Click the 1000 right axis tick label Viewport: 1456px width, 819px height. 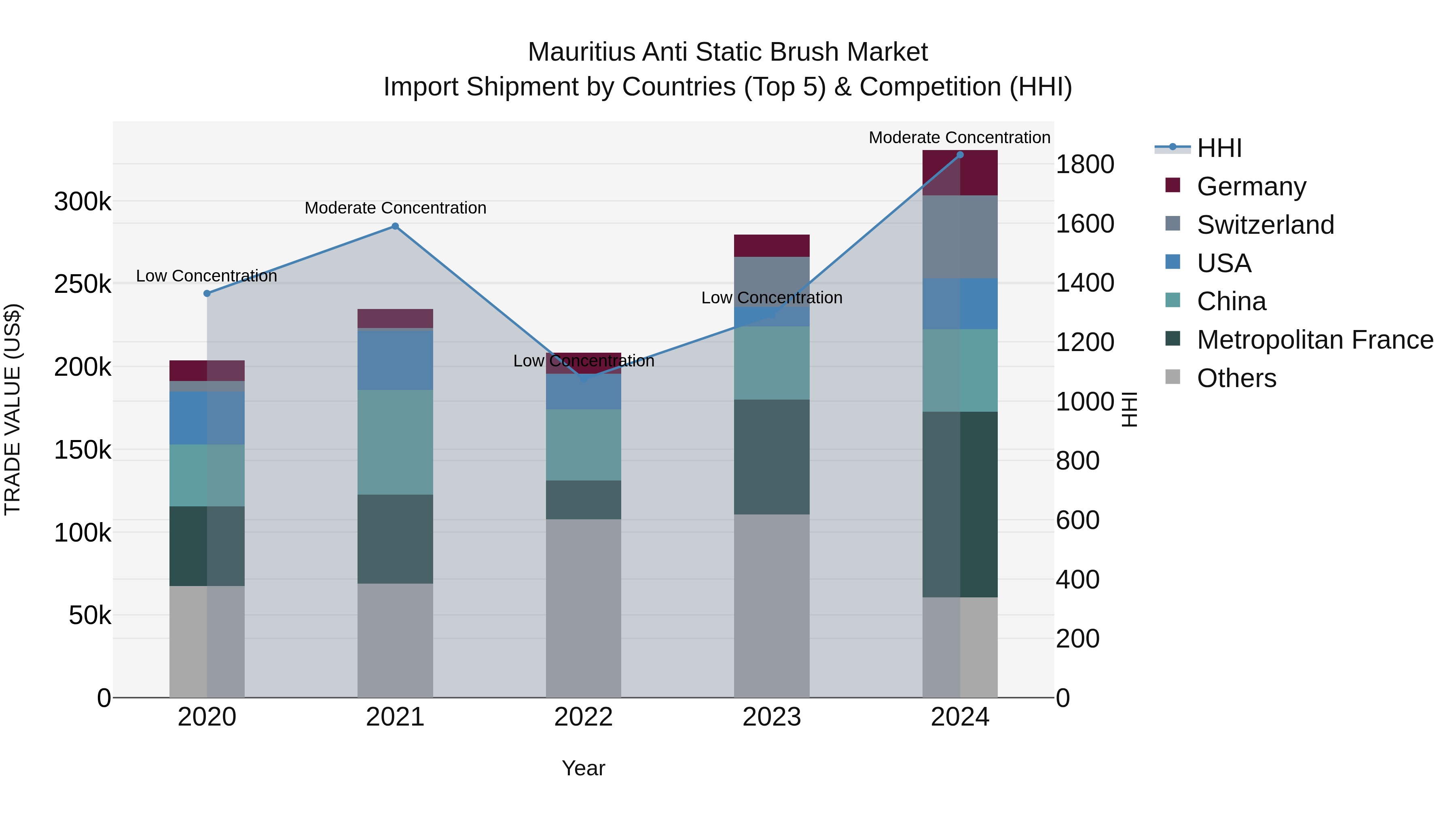point(1085,402)
